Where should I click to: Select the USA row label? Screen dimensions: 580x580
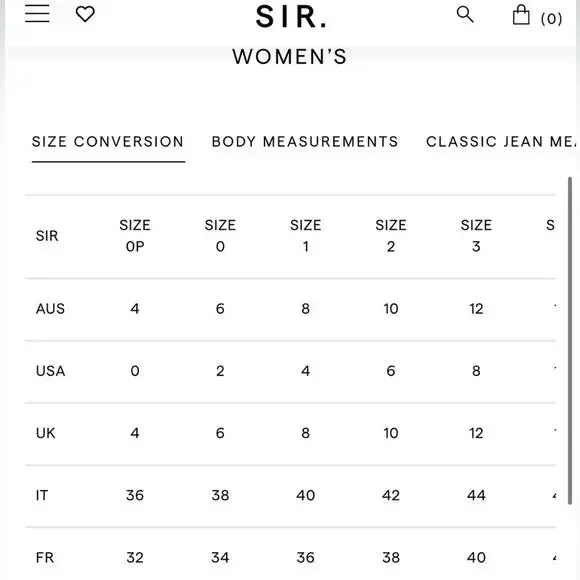coord(51,371)
